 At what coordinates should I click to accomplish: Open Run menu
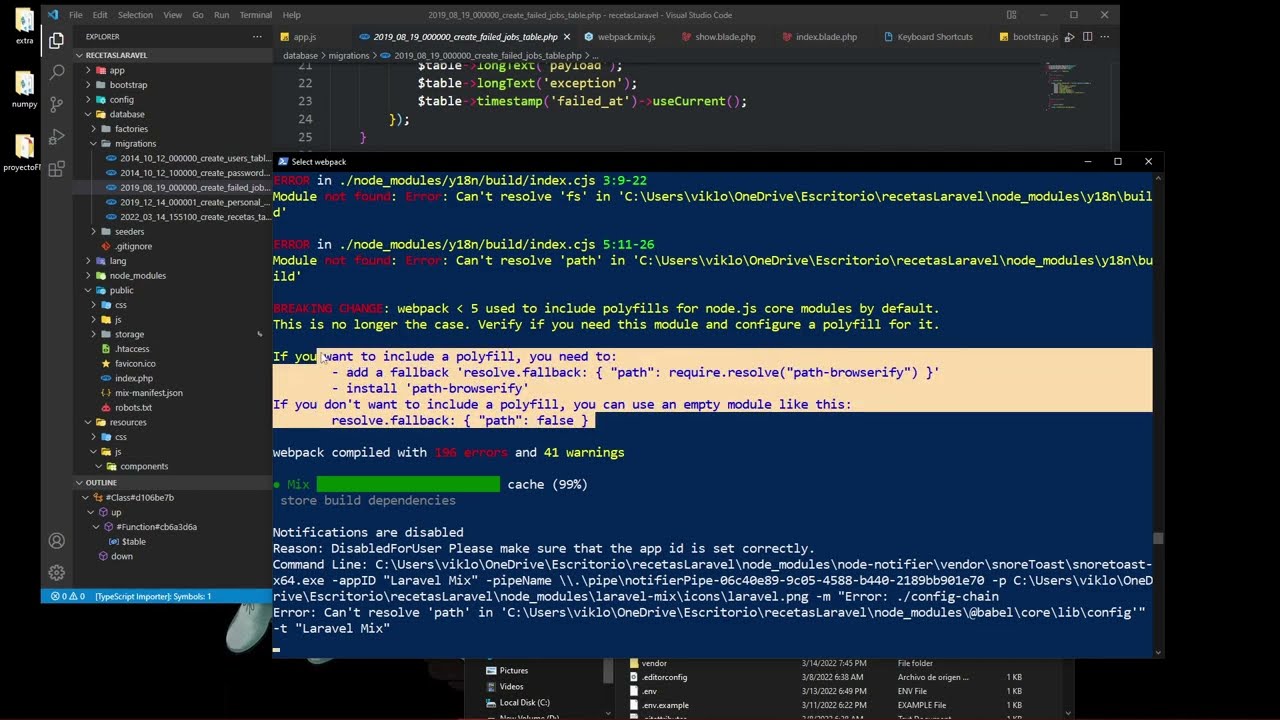click(x=222, y=15)
